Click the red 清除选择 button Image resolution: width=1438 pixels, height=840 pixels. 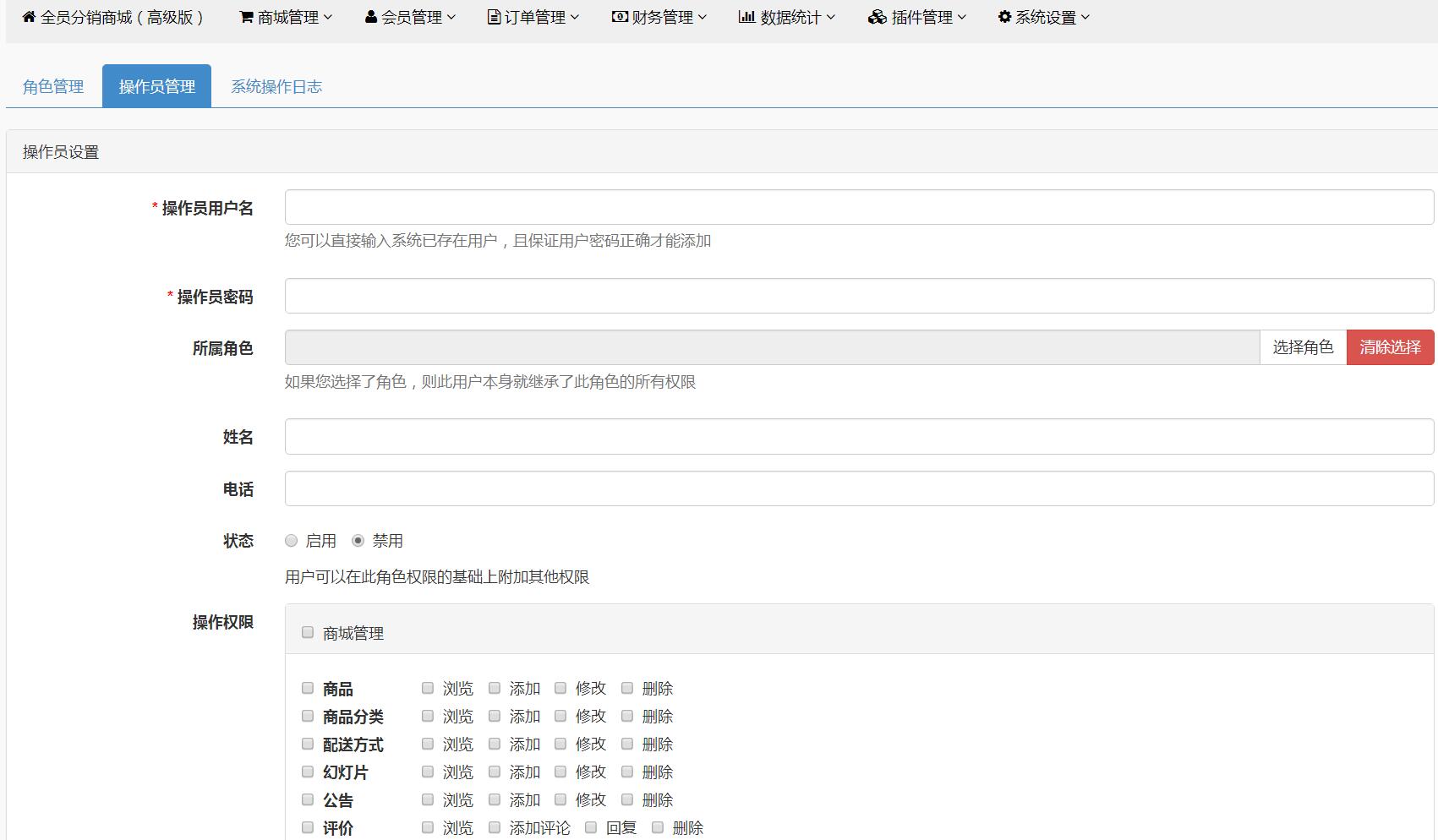tap(1390, 346)
